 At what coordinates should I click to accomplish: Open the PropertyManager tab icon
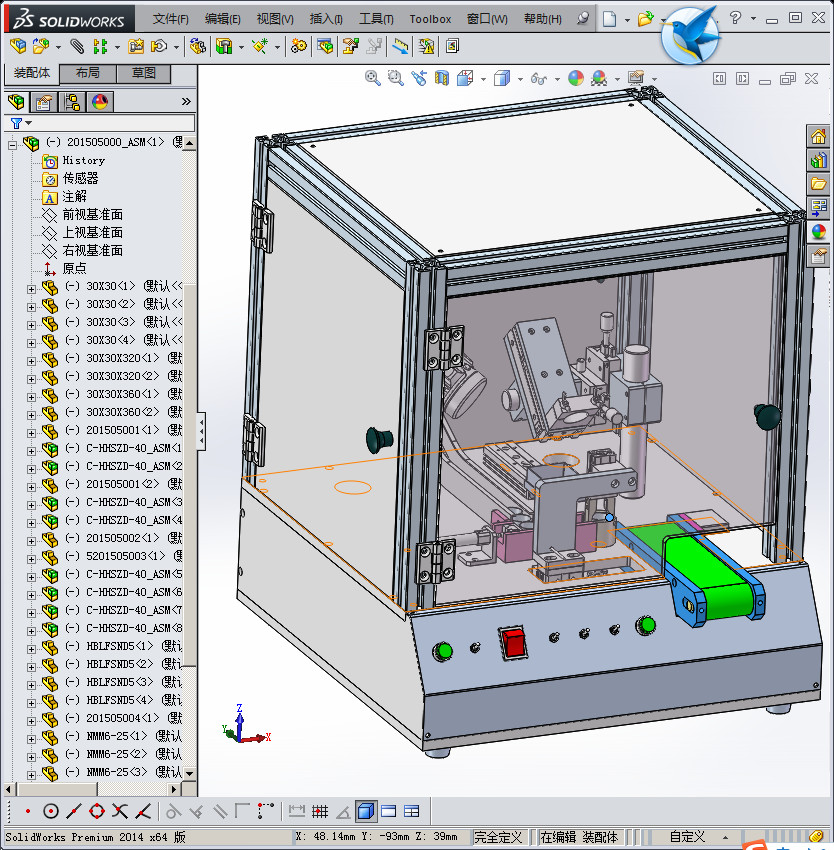44,101
